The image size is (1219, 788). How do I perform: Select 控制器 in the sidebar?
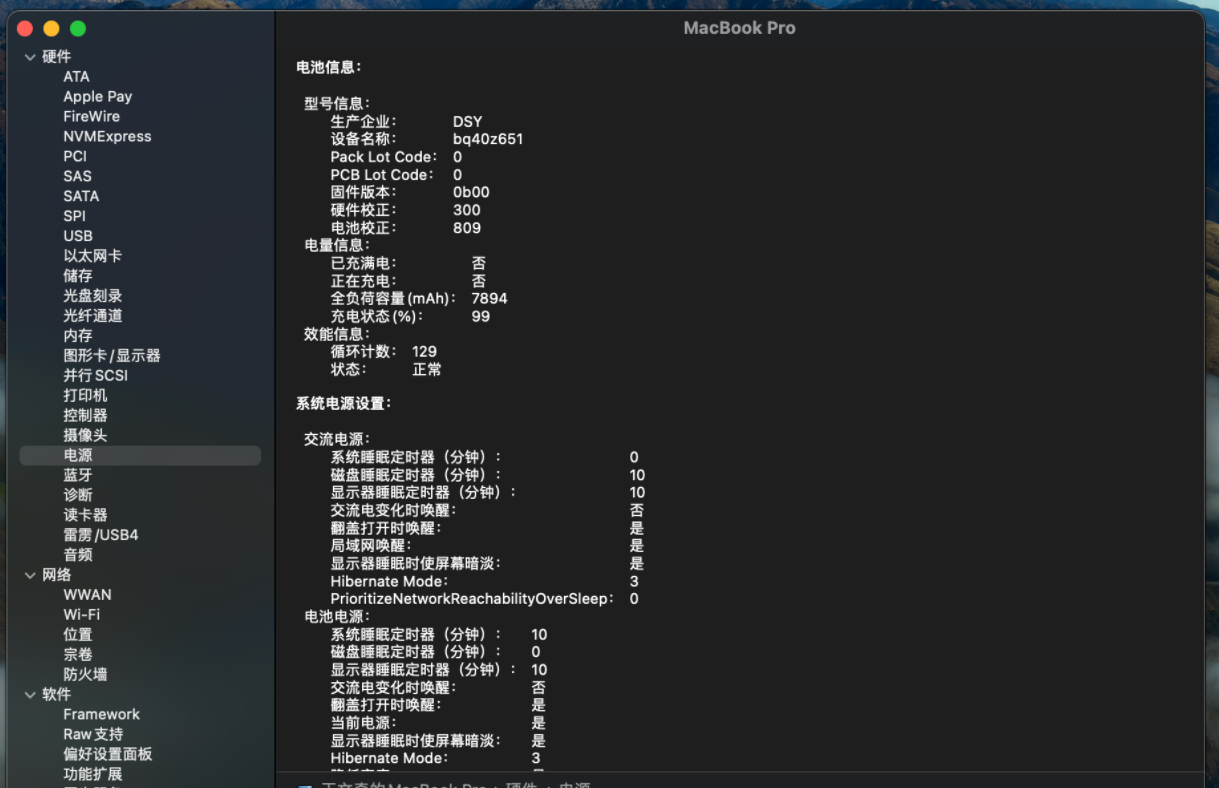(85, 415)
